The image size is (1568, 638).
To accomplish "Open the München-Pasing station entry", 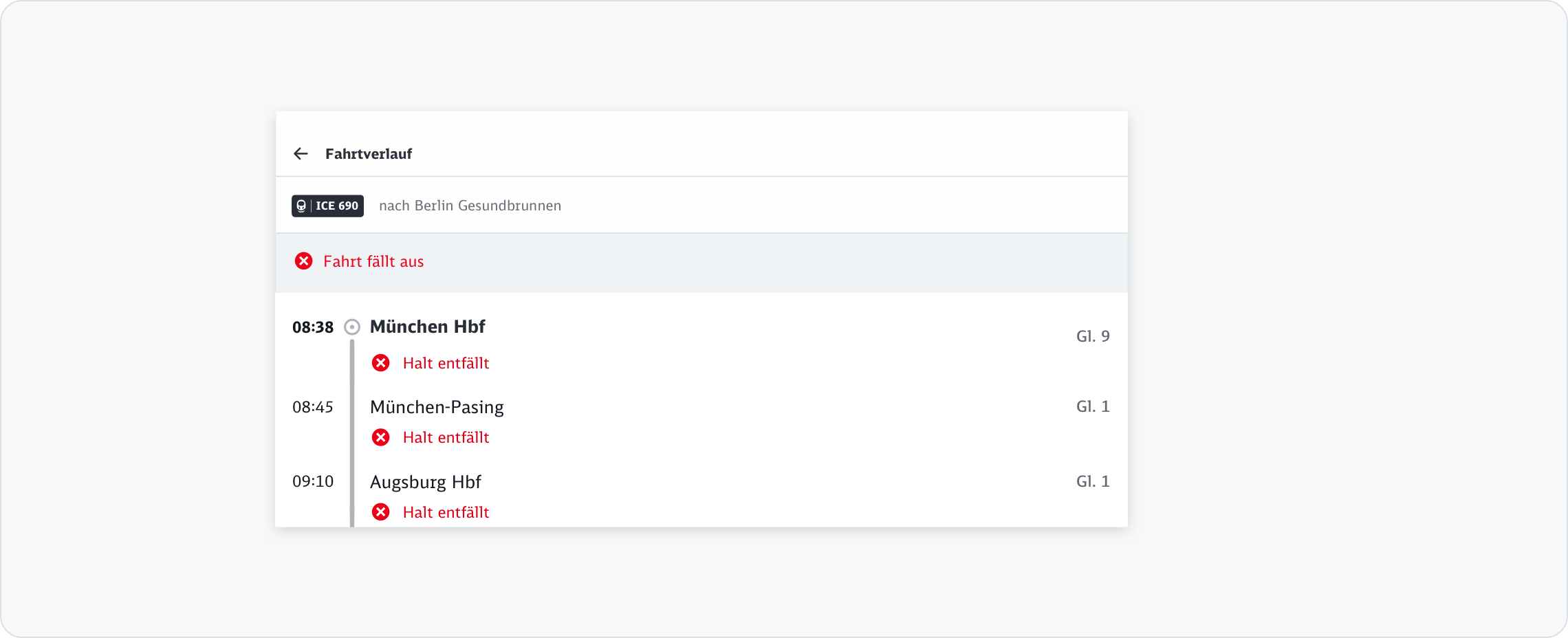I will 437,407.
